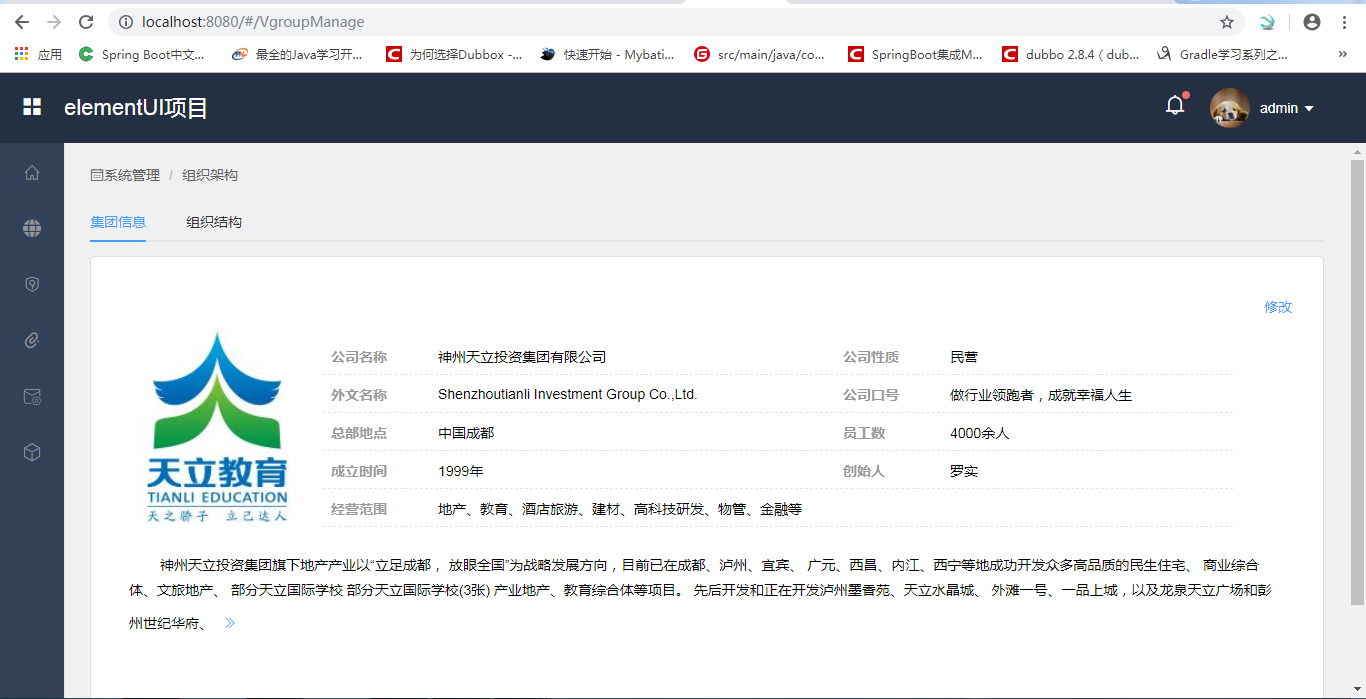
Task: Click the shield icon in sidebar
Action: (x=32, y=285)
